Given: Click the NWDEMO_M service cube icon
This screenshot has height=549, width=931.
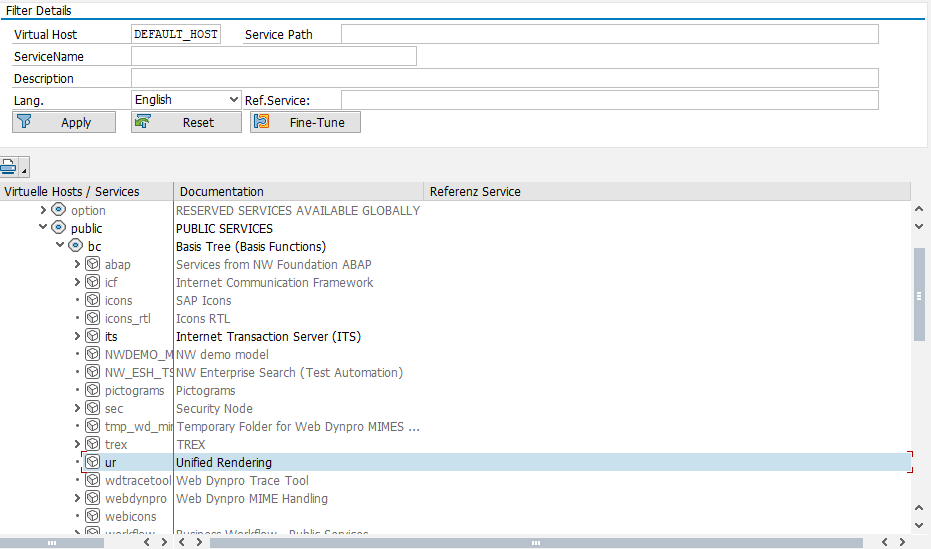Looking at the screenshot, I should point(93,354).
